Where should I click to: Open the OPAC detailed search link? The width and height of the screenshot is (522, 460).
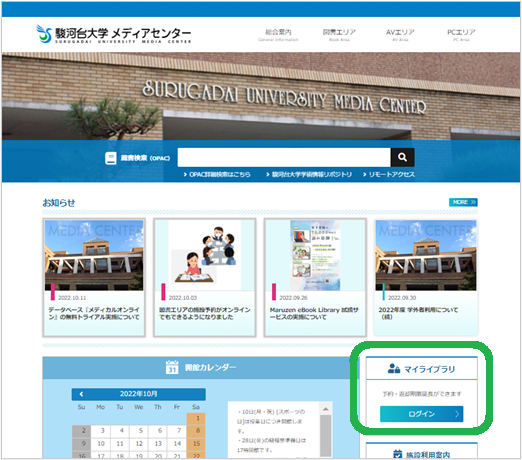tap(217, 174)
